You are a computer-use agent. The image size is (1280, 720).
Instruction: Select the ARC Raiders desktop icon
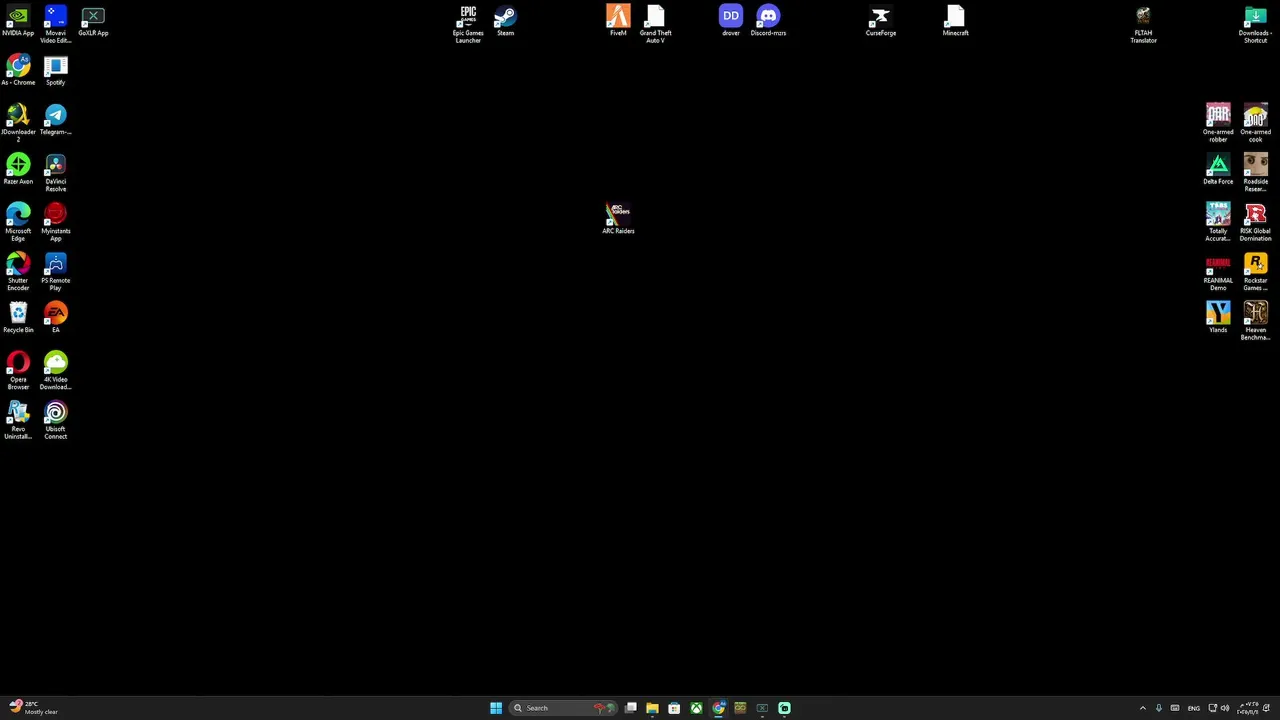(618, 219)
